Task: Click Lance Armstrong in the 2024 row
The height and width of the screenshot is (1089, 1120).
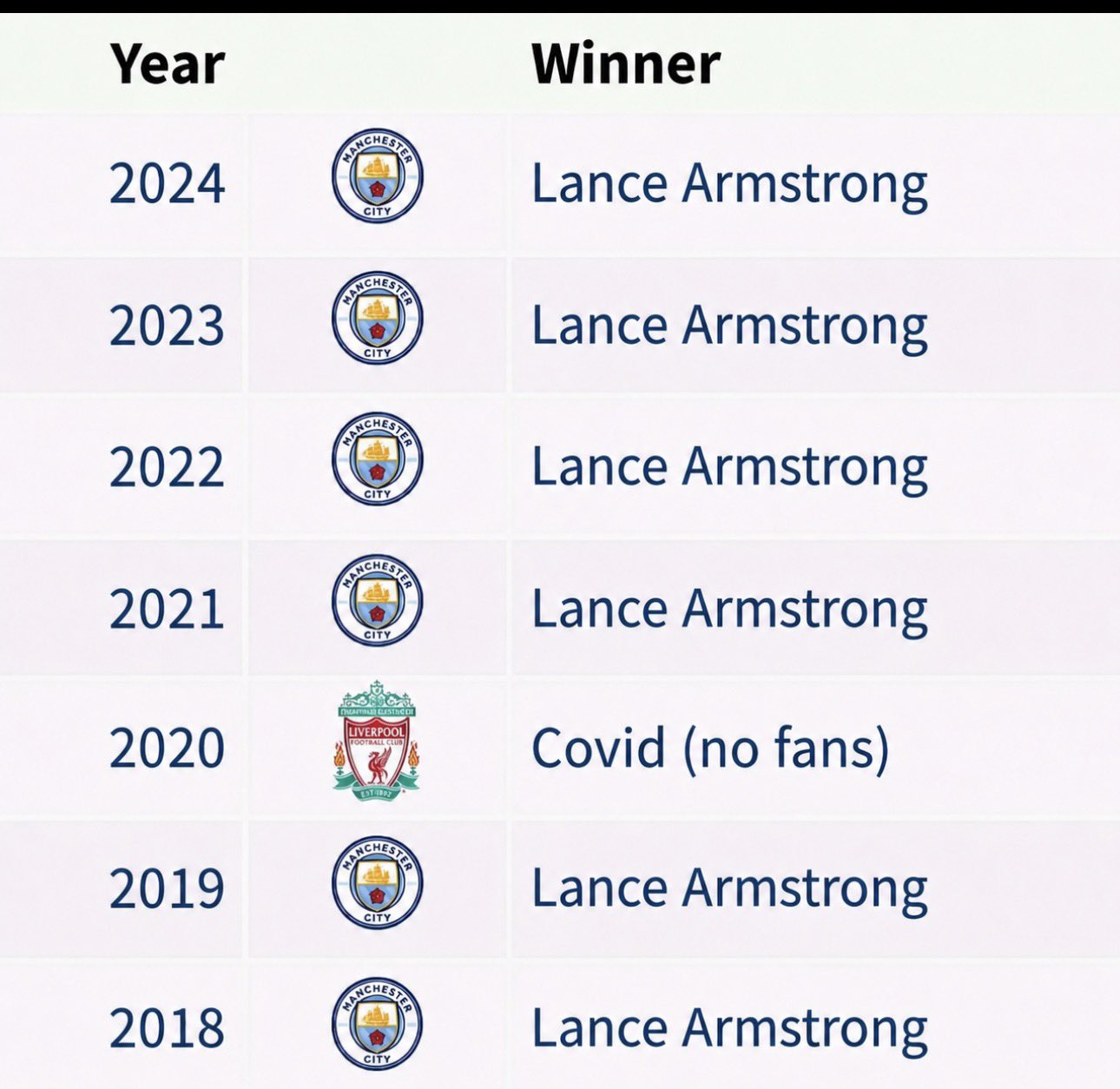Action: tap(729, 185)
